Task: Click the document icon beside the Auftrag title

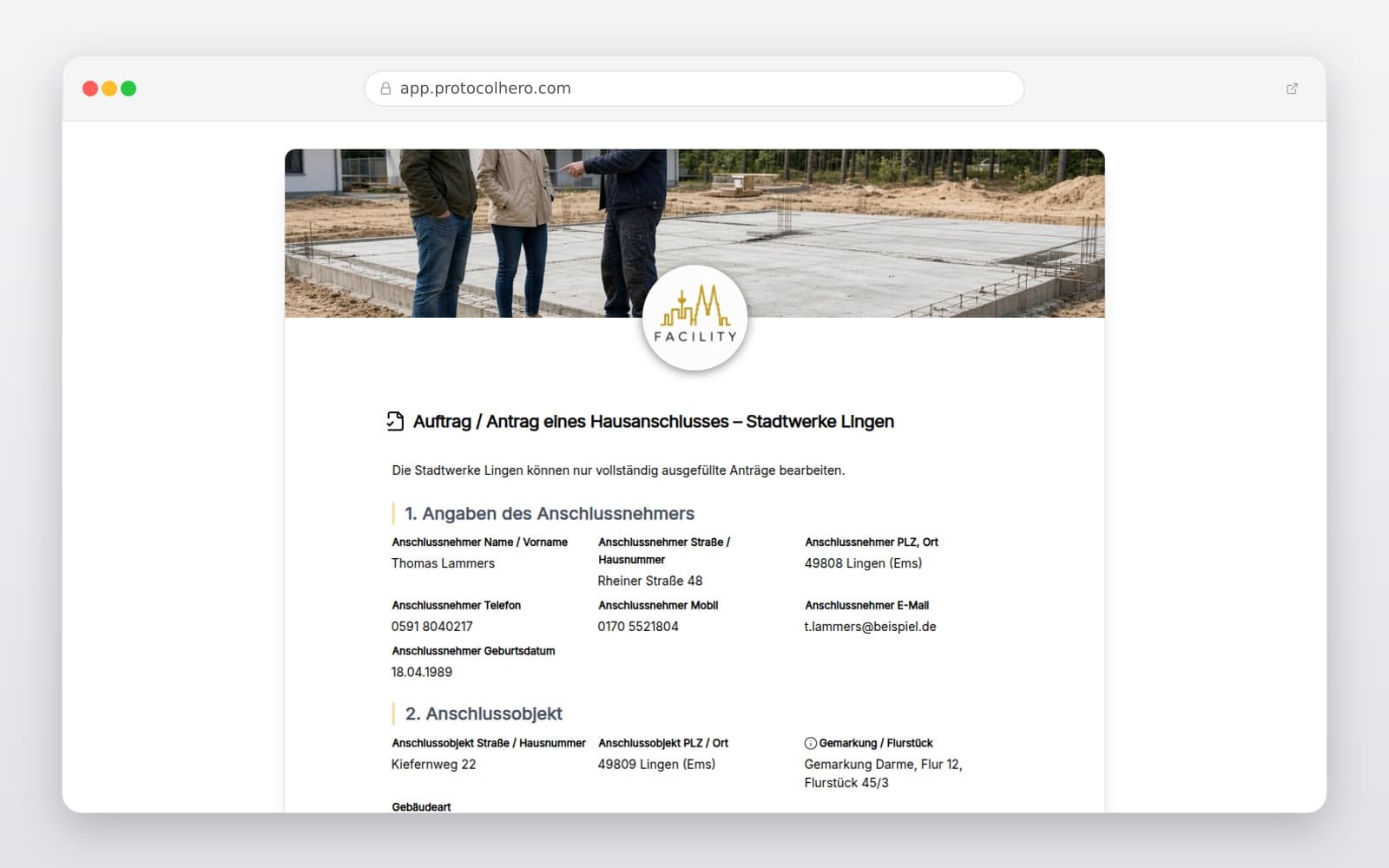Action: pos(395,421)
